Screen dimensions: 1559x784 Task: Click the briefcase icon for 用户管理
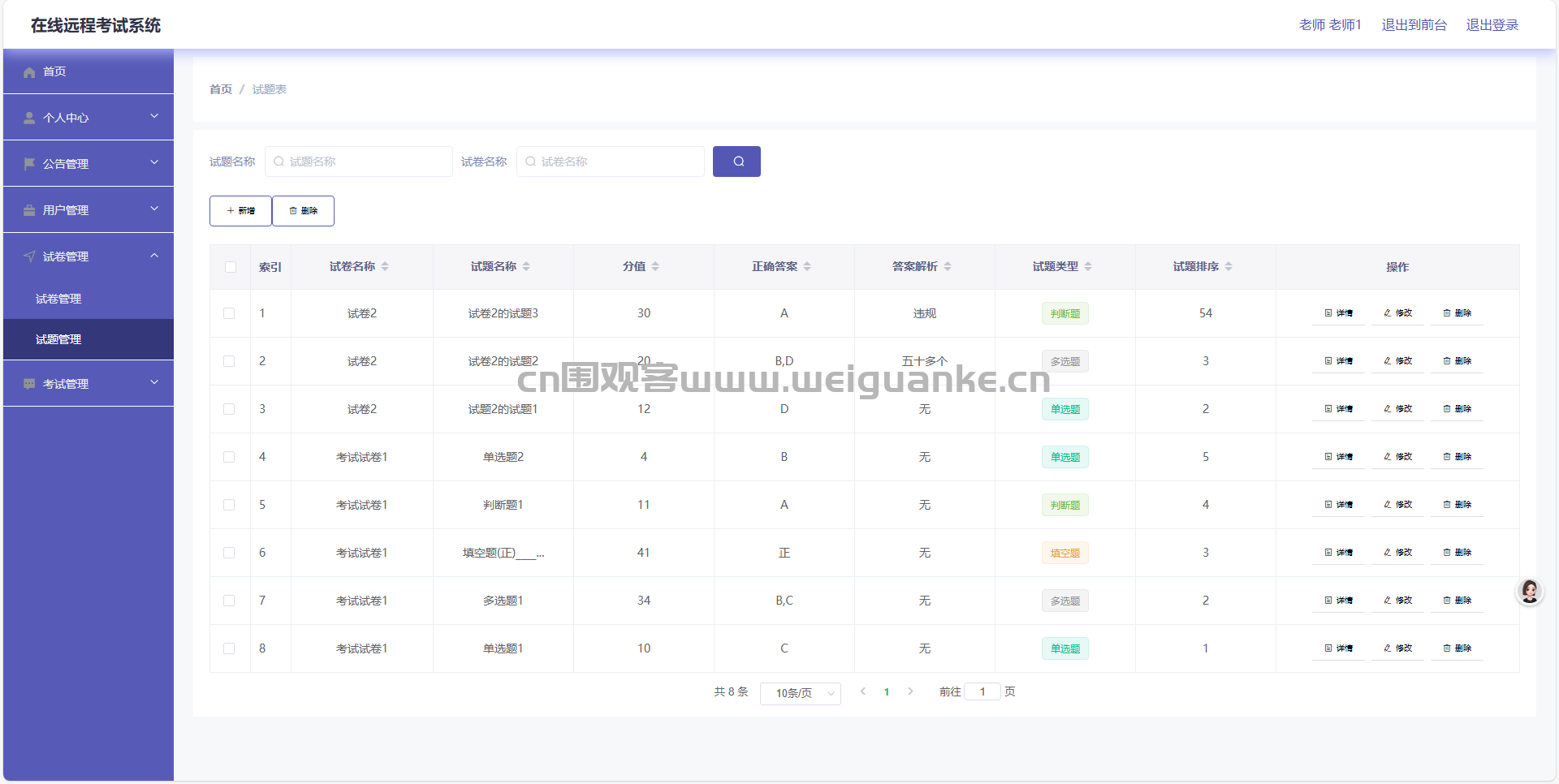pos(29,211)
